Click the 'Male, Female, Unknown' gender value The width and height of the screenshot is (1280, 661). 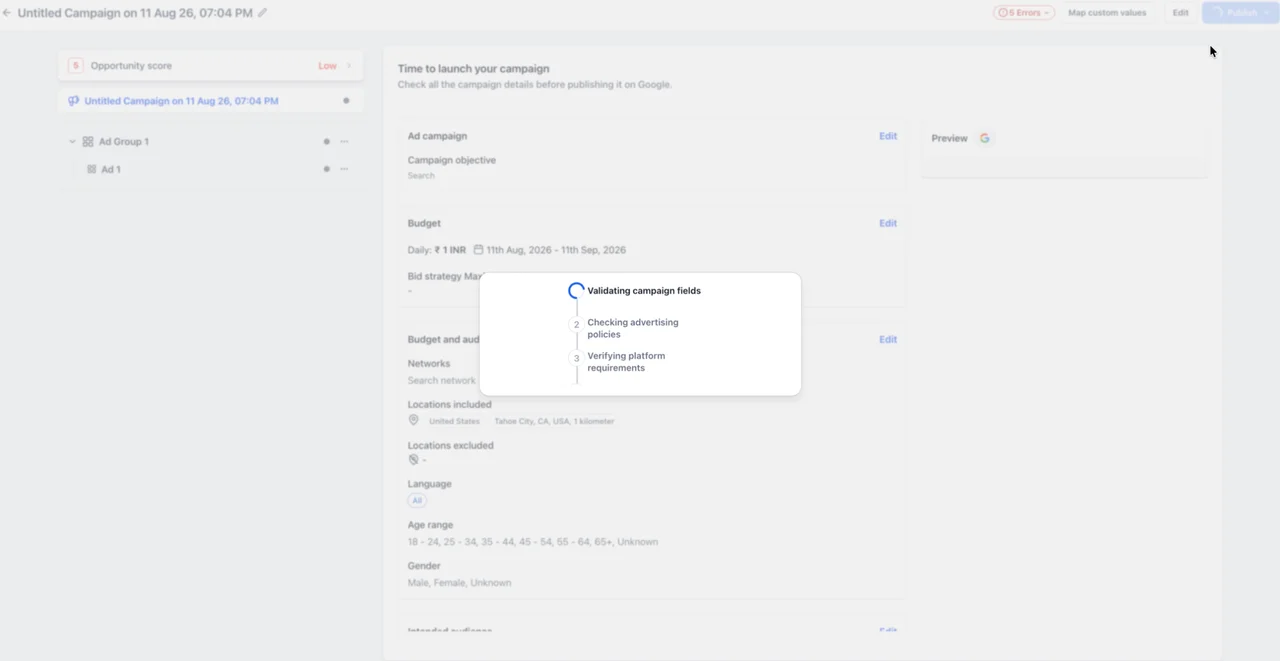(459, 583)
